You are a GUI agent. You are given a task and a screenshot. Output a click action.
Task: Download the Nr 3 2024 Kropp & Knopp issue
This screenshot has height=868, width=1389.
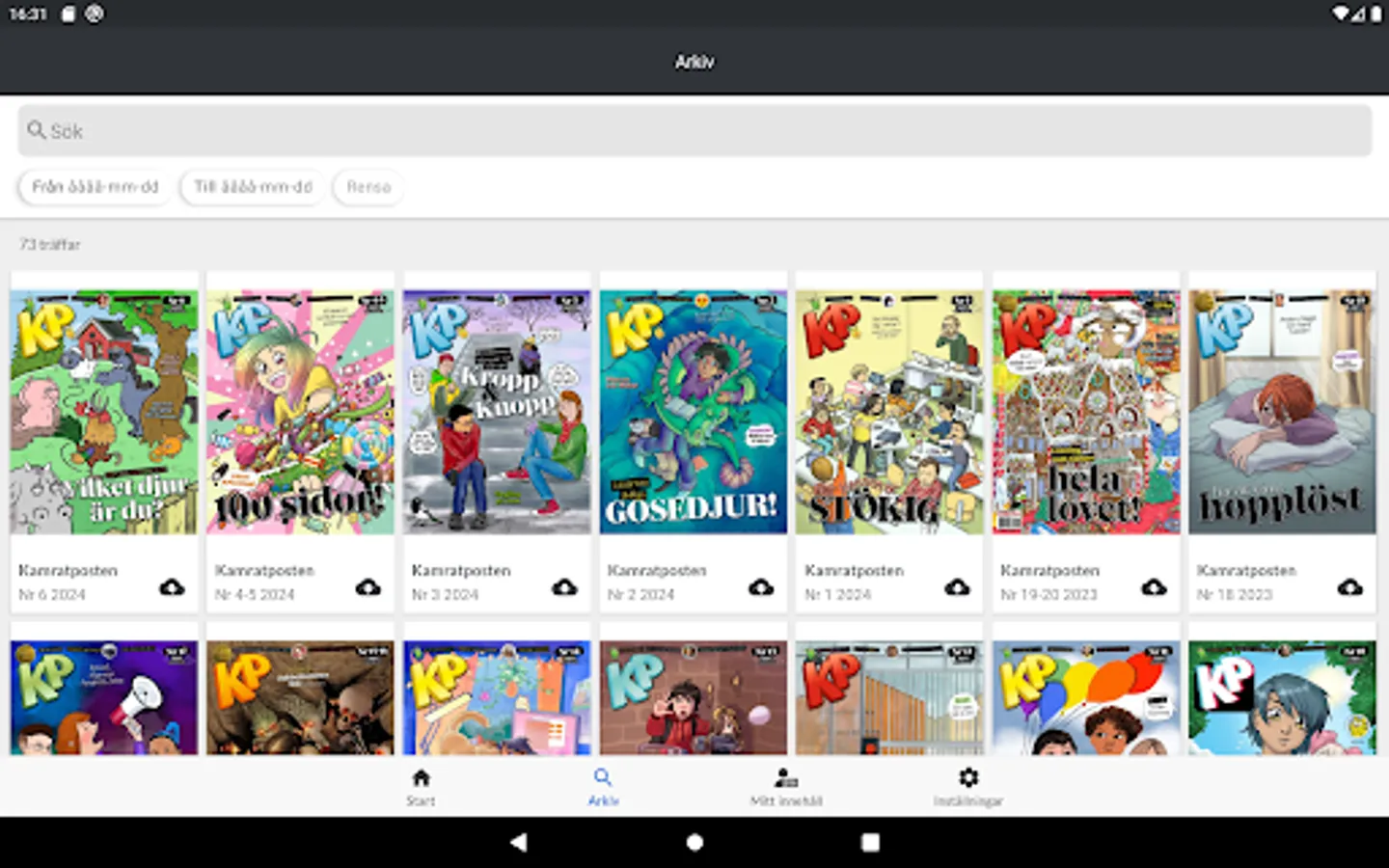click(x=565, y=586)
